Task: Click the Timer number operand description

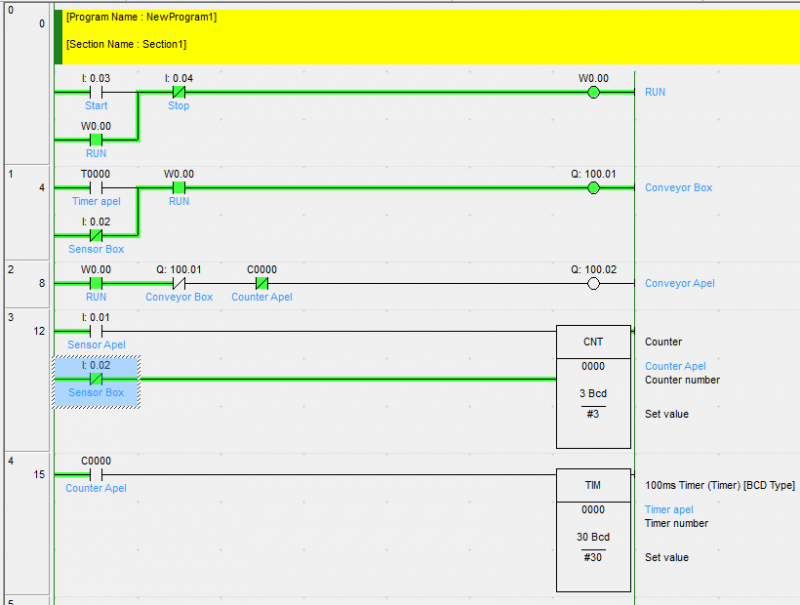Action: pyautogui.click(x=677, y=523)
